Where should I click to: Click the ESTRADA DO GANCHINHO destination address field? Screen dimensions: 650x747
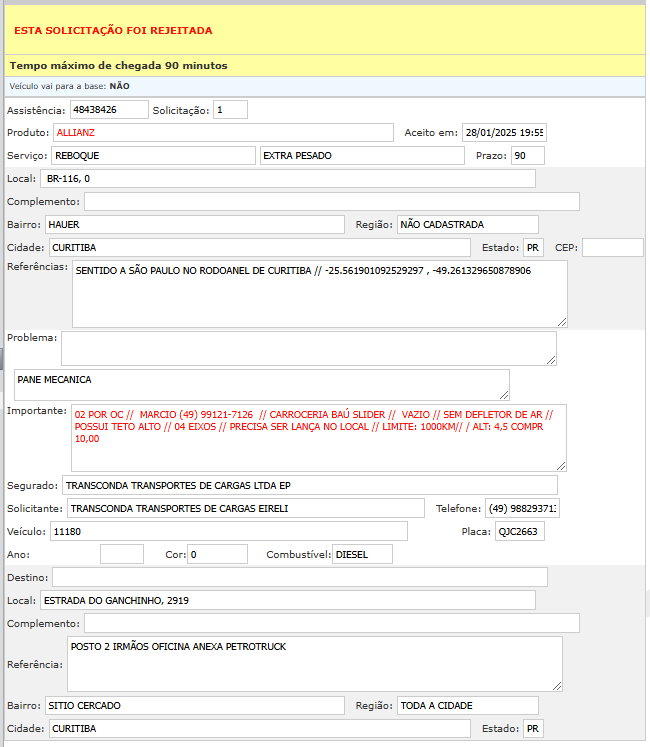click(288, 600)
